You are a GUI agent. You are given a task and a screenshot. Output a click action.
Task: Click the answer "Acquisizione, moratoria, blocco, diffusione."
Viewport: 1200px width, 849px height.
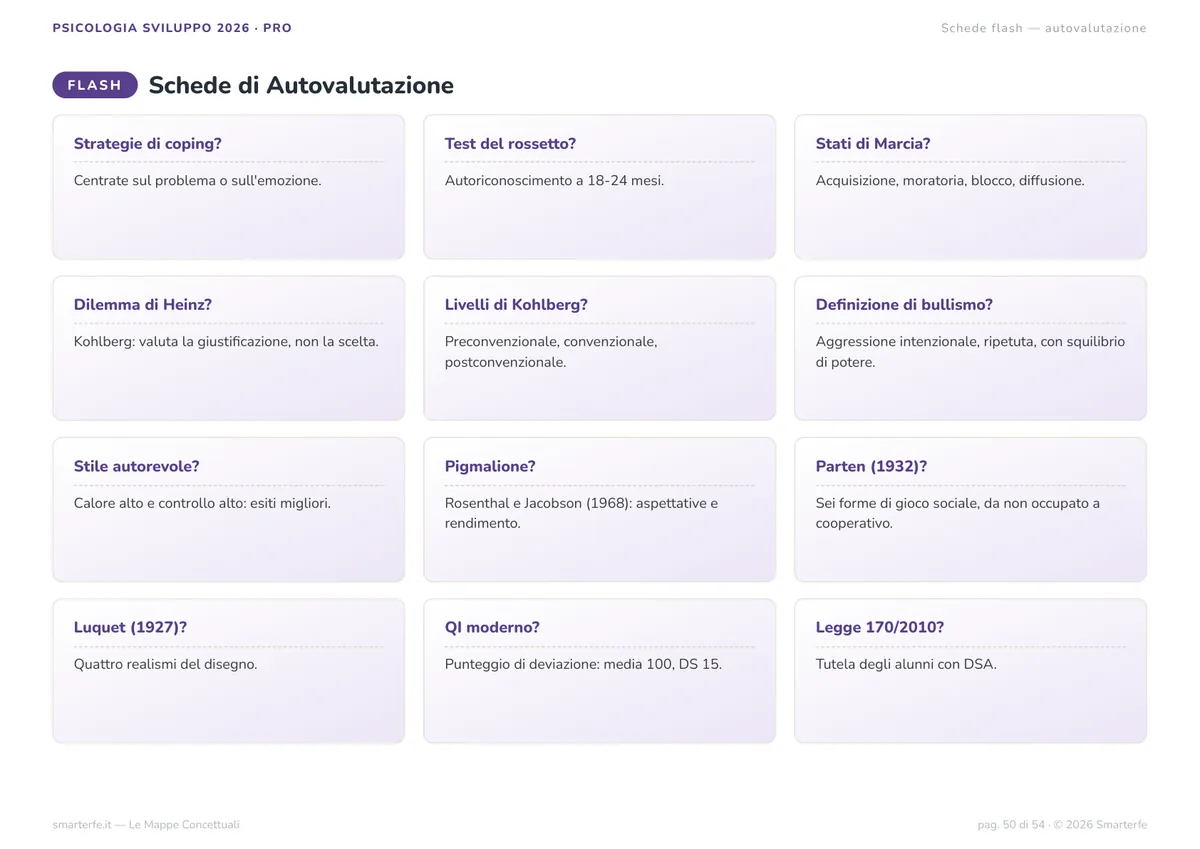pos(950,181)
